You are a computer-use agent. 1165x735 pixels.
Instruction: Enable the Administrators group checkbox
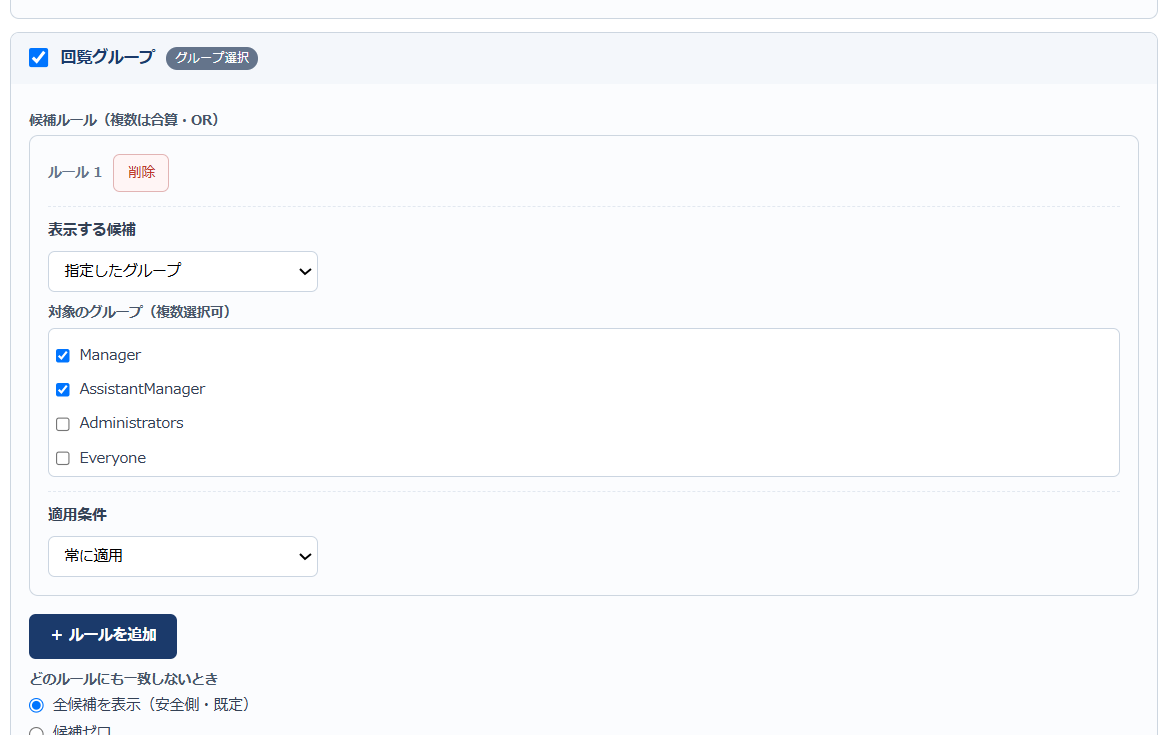63,424
